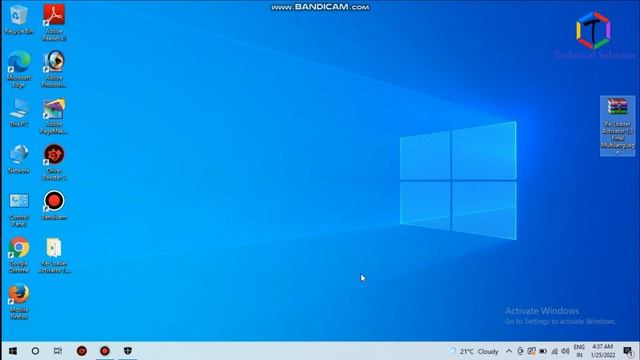Open the 21°C Cloudy weather widget
Screen dimensions: 640x360
tap(473, 351)
